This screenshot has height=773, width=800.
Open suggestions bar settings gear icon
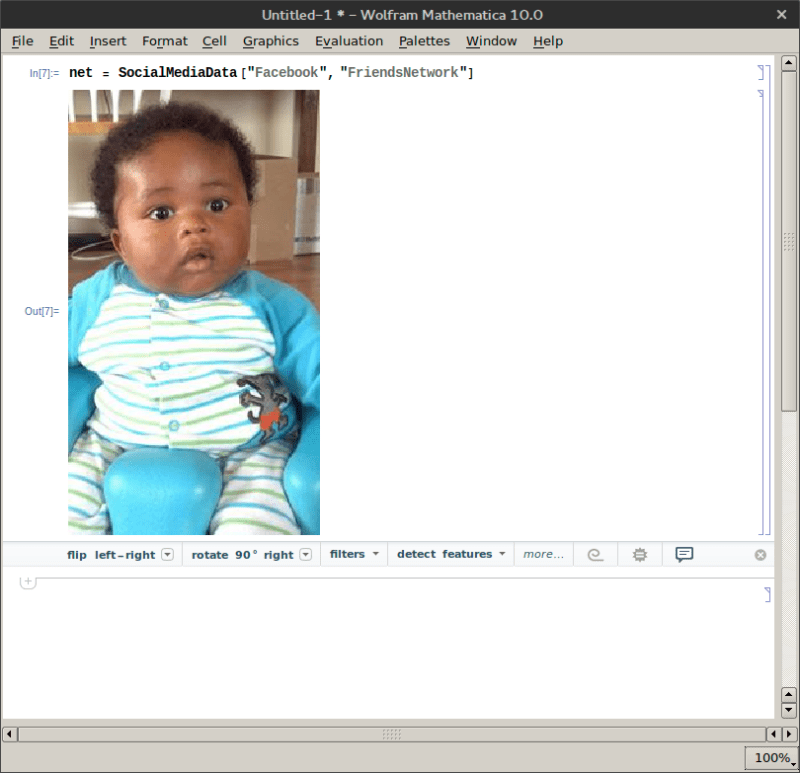639,555
